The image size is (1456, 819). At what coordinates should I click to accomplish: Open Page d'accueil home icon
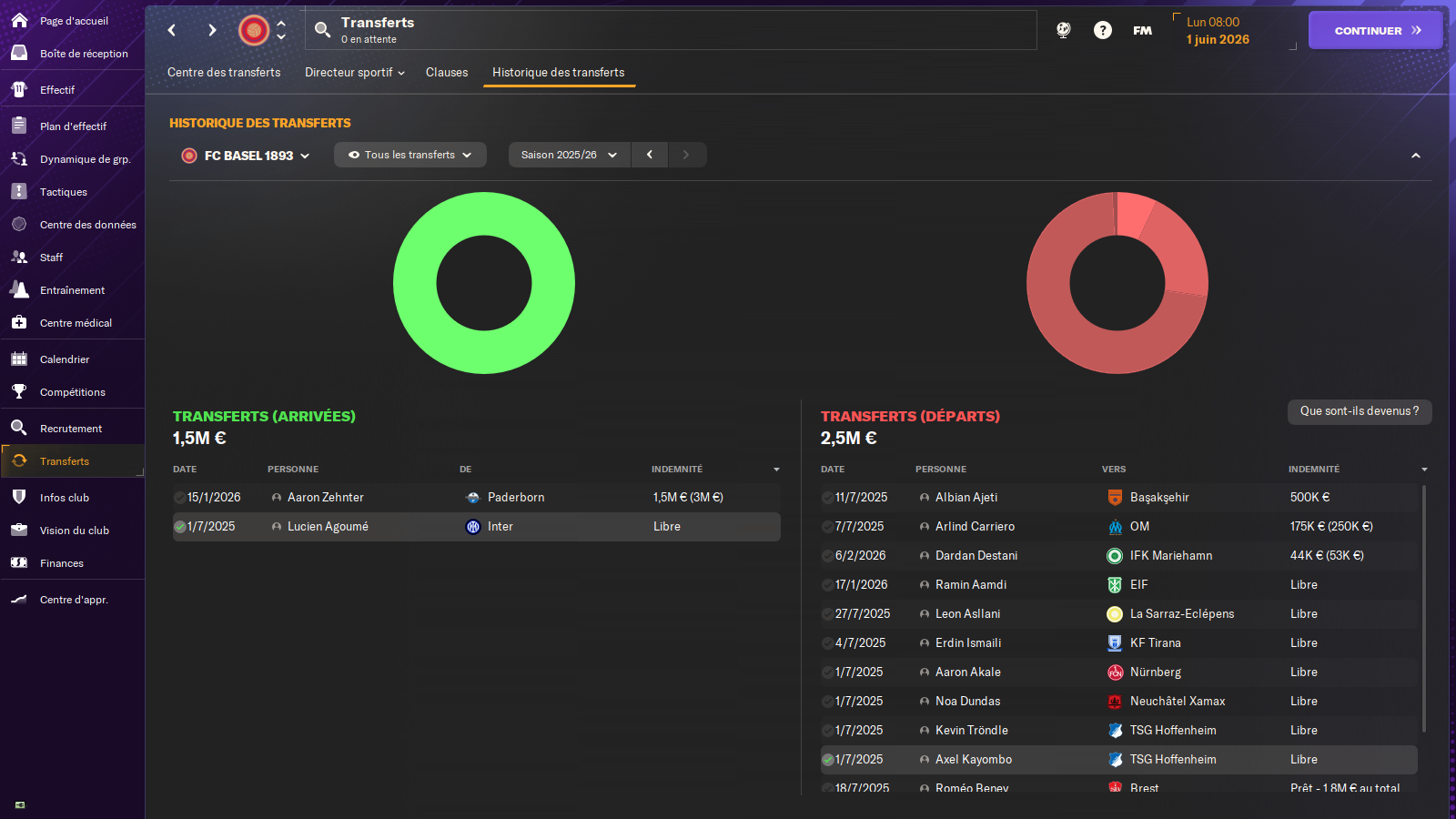[x=19, y=20]
